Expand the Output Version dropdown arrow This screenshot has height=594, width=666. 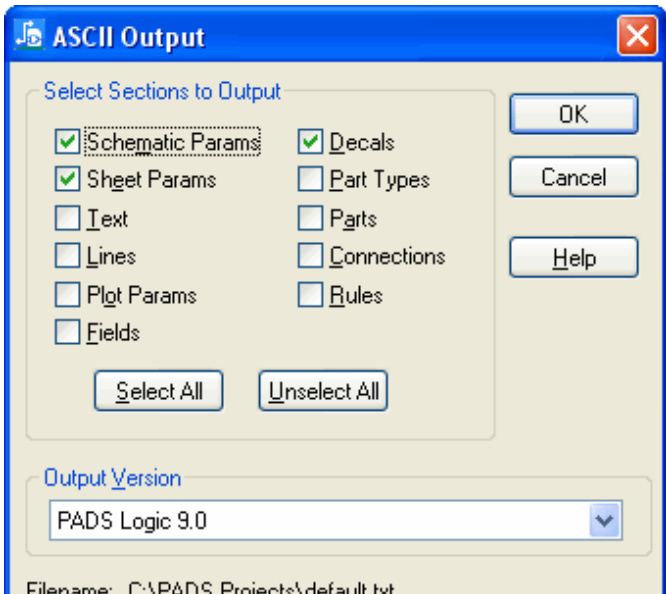tap(602, 521)
